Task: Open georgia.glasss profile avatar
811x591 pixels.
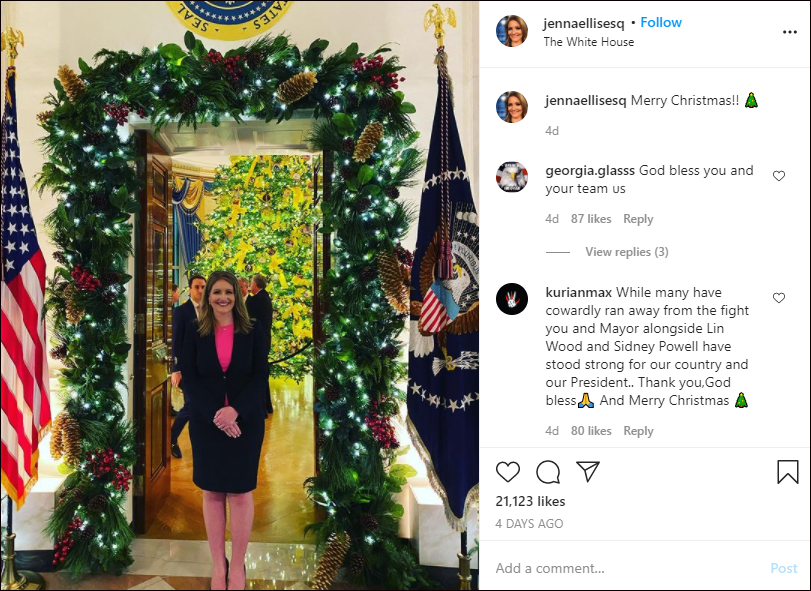Action: click(512, 177)
